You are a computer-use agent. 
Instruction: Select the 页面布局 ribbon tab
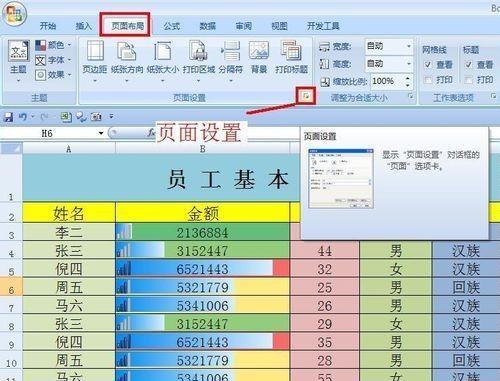127,26
